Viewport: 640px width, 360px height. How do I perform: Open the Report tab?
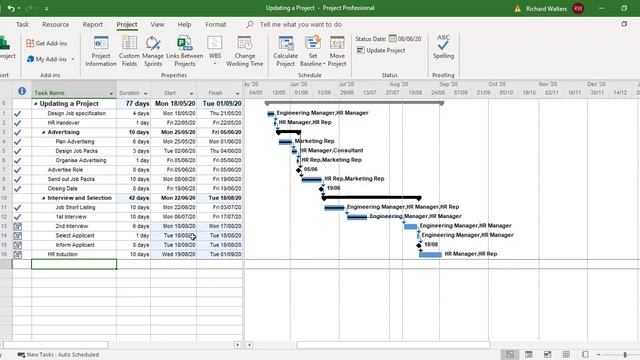[x=93, y=24]
